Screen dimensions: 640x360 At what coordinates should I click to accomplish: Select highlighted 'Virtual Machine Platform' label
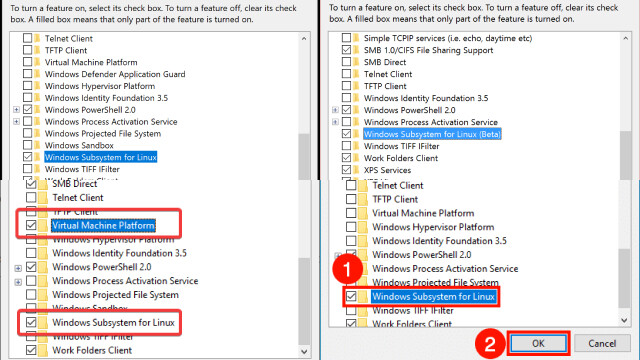coord(103,225)
